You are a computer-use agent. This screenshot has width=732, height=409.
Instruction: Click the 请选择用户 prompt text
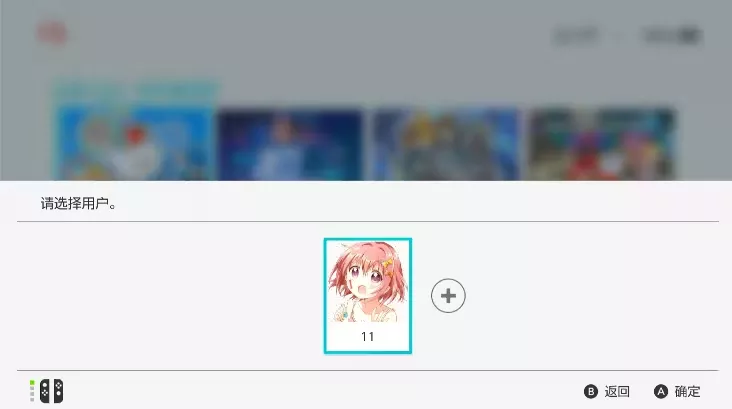pyautogui.click(x=78, y=204)
